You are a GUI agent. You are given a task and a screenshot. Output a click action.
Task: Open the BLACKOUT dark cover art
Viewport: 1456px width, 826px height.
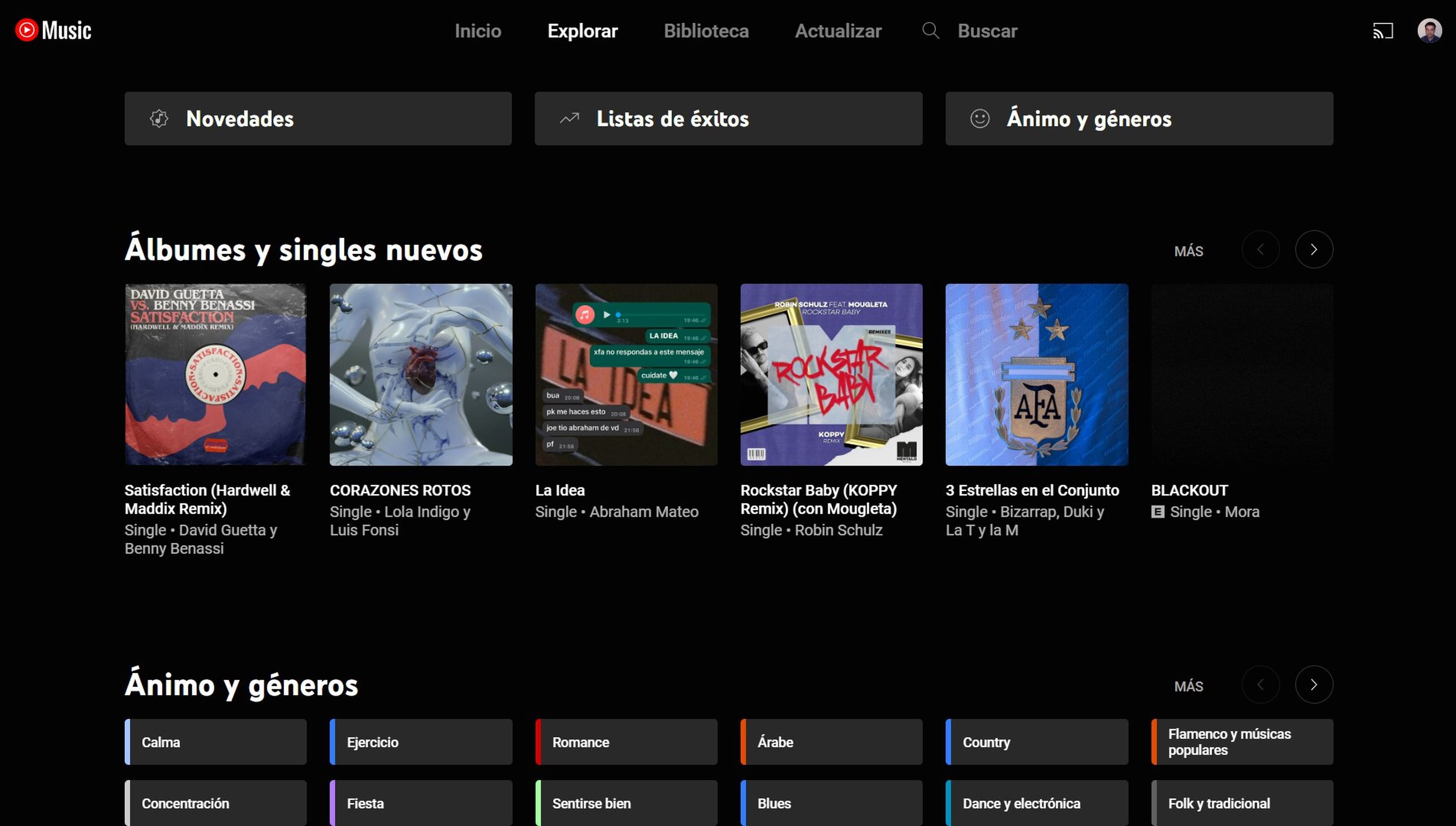tap(1242, 375)
